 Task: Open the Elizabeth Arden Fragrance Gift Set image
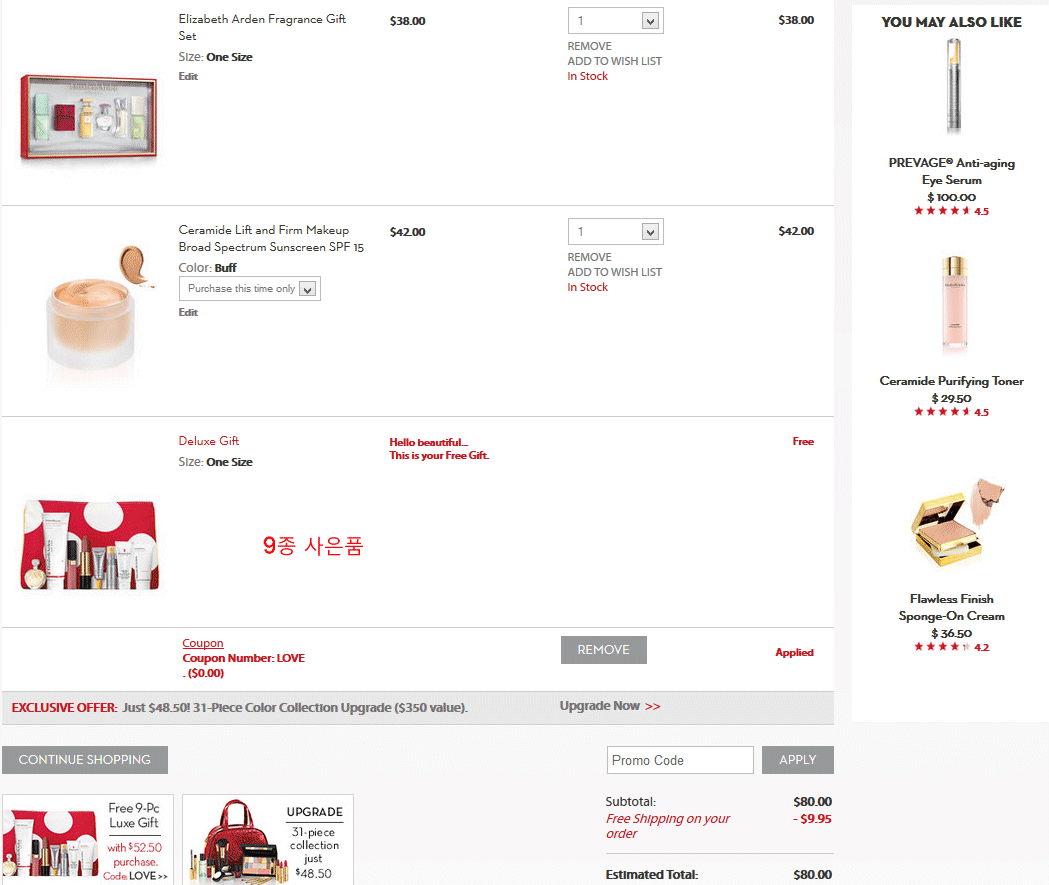[x=89, y=118]
